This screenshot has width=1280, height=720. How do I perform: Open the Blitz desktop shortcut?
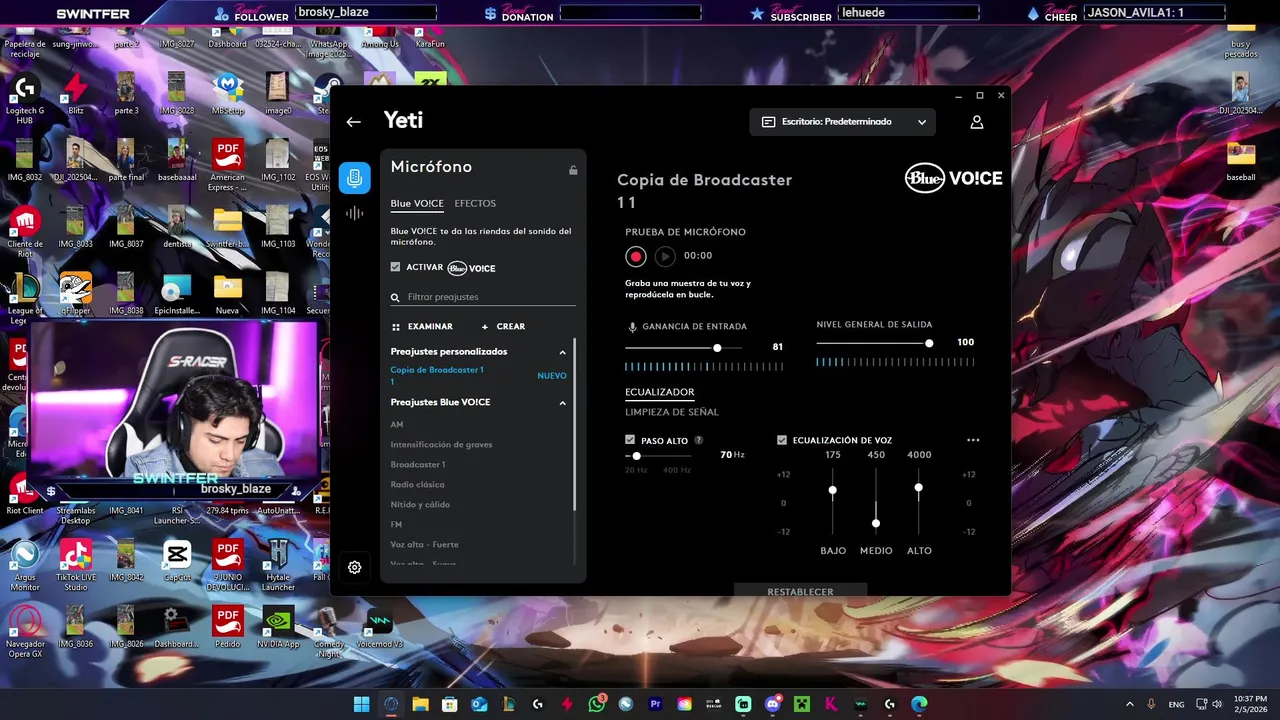(x=76, y=93)
